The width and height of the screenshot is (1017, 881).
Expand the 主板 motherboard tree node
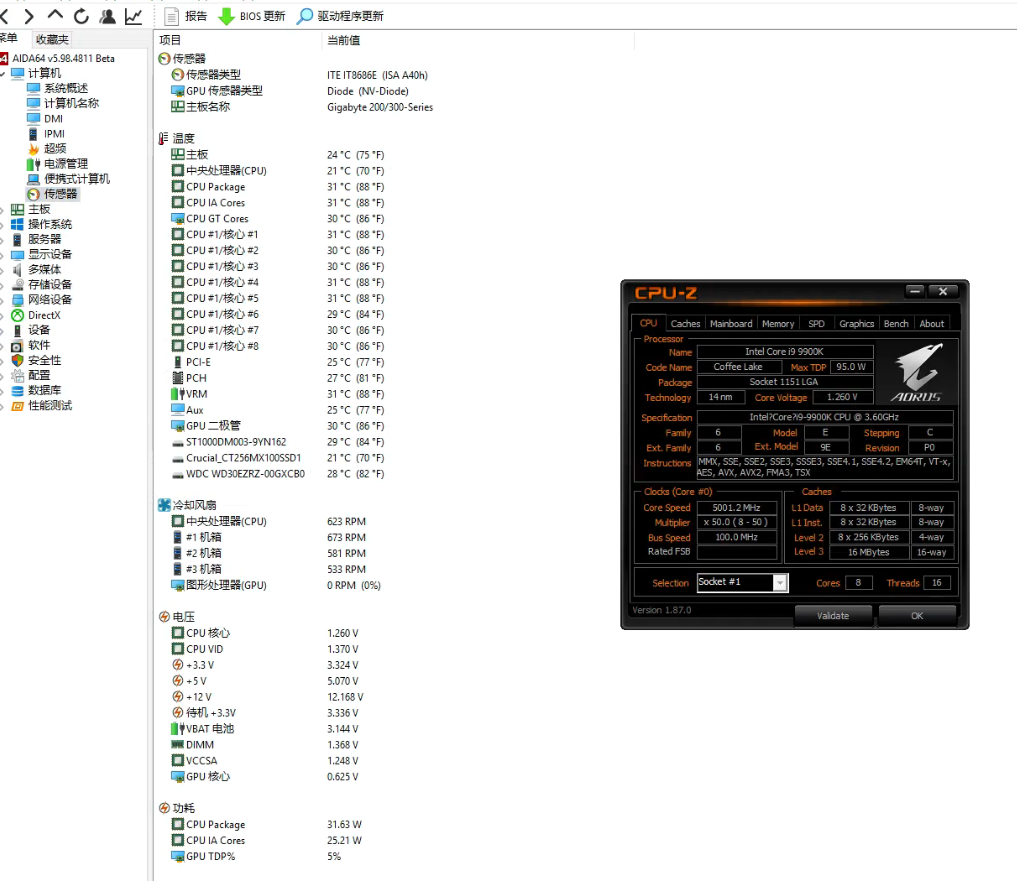pos(4,210)
